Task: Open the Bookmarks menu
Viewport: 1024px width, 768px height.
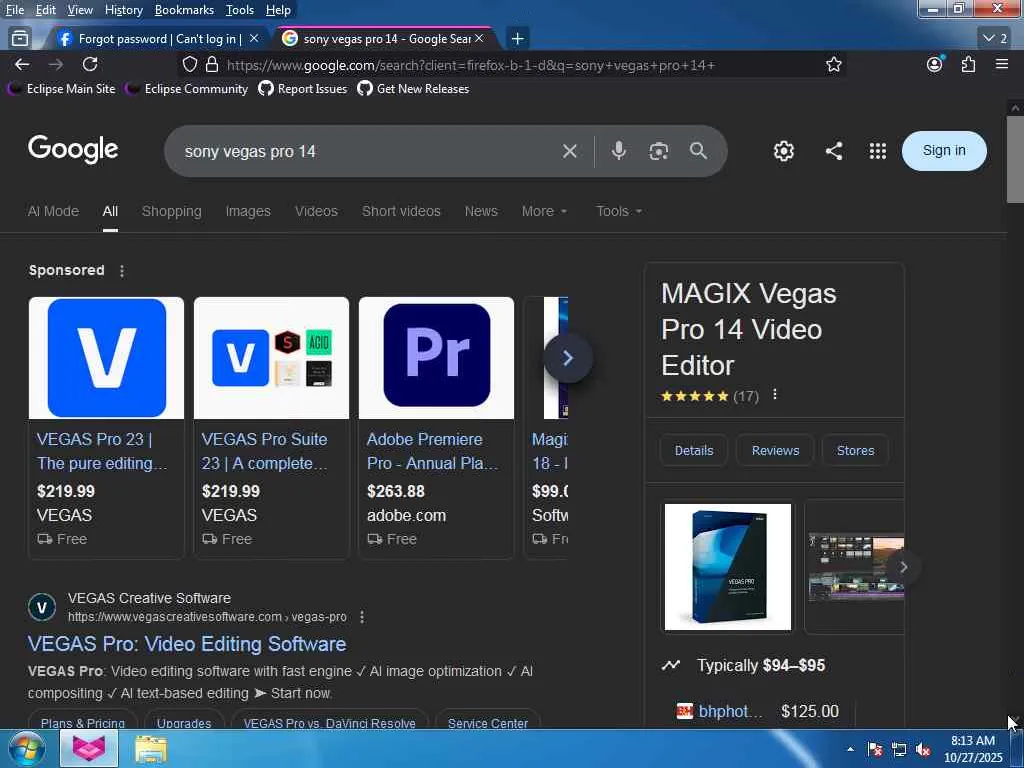Action: pos(184,10)
